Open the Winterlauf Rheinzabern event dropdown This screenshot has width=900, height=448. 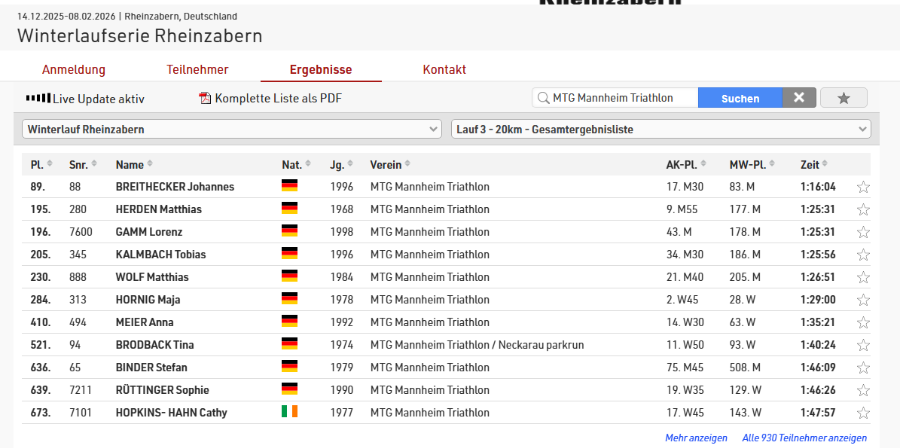point(231,129)
